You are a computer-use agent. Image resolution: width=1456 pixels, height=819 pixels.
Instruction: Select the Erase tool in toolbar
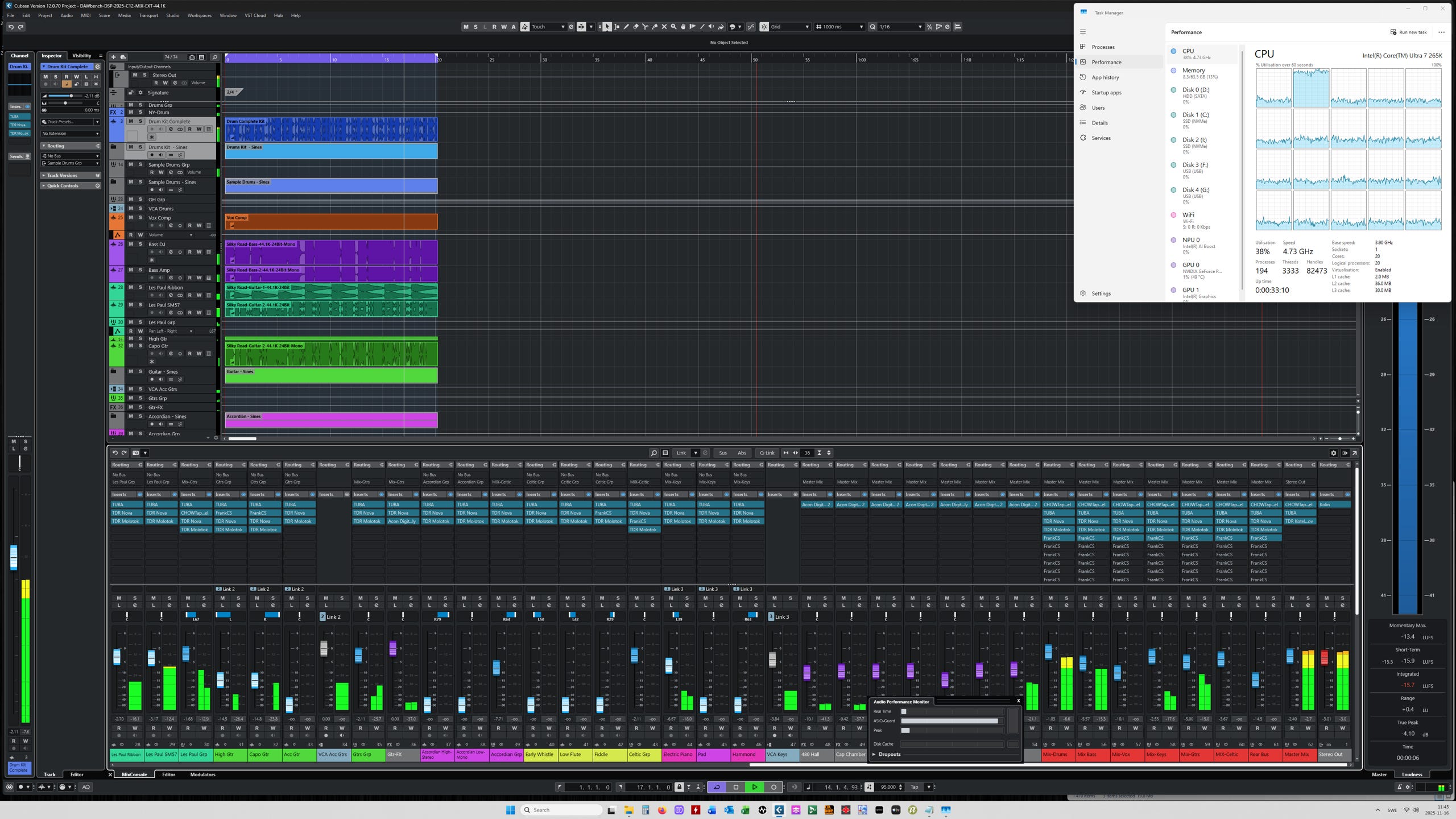point(636,27)
